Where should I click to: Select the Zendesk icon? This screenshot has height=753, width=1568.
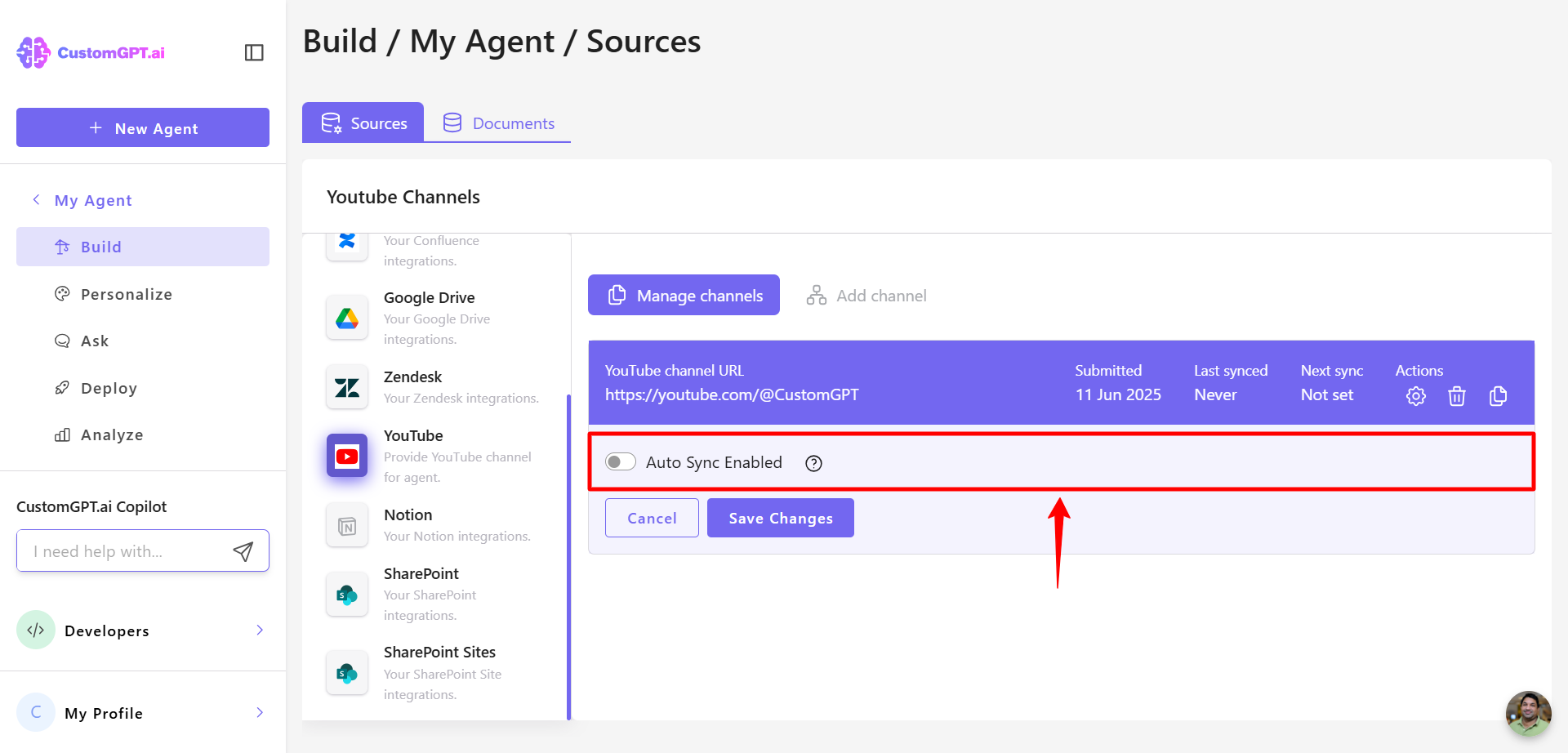tap(347, 387)
